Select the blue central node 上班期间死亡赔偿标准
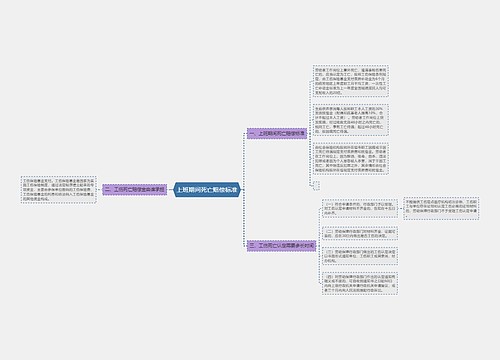This screenshot has width=500, height=360. [x=207, y=190]
